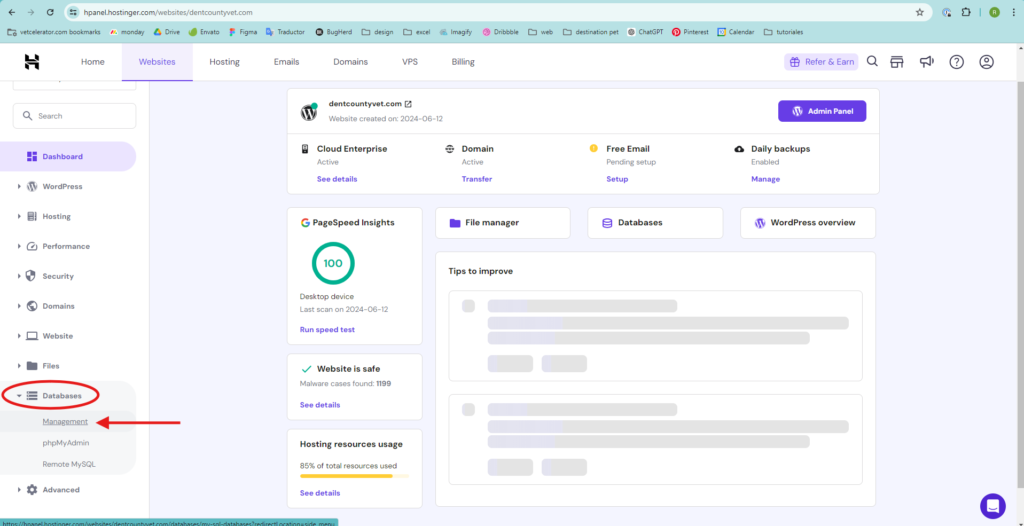Switch to the Domains top tab
The height and width of the screenshot is (526, 1024).
350,62
